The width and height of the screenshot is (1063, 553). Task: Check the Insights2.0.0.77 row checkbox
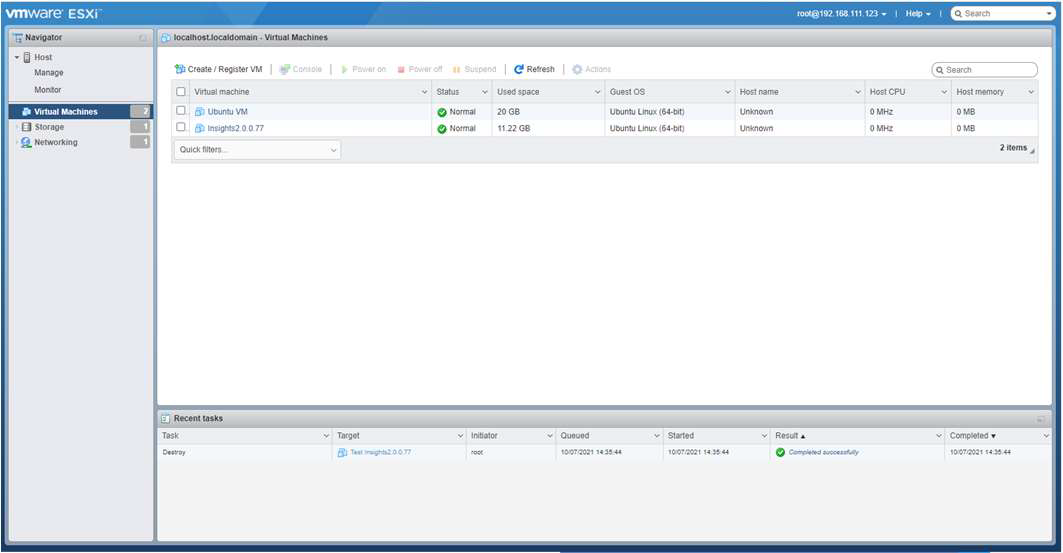181,127
